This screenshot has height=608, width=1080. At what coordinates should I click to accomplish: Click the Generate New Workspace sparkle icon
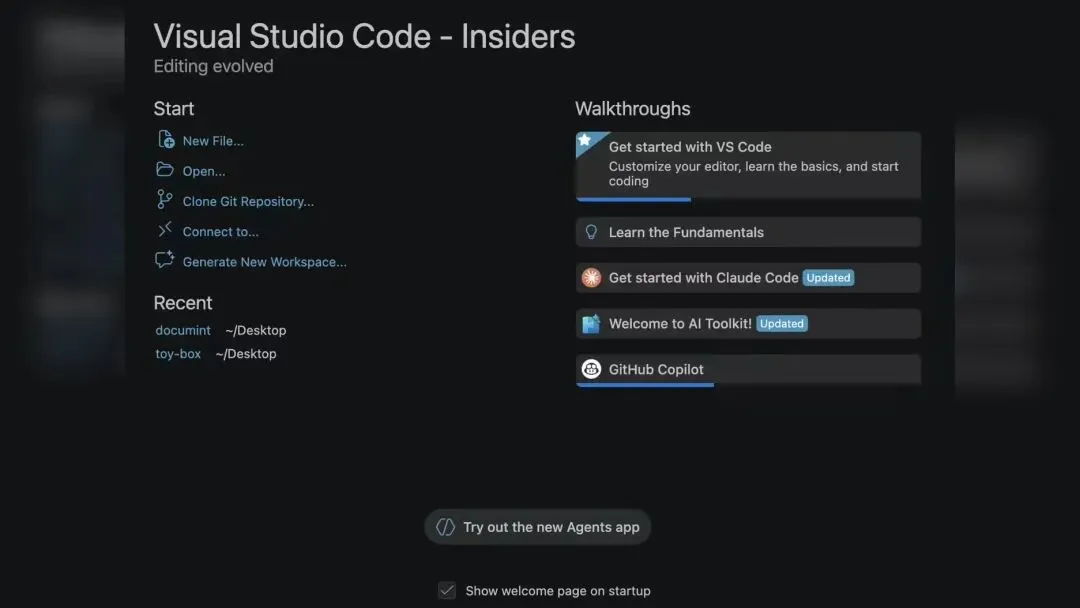coord(165,260)
